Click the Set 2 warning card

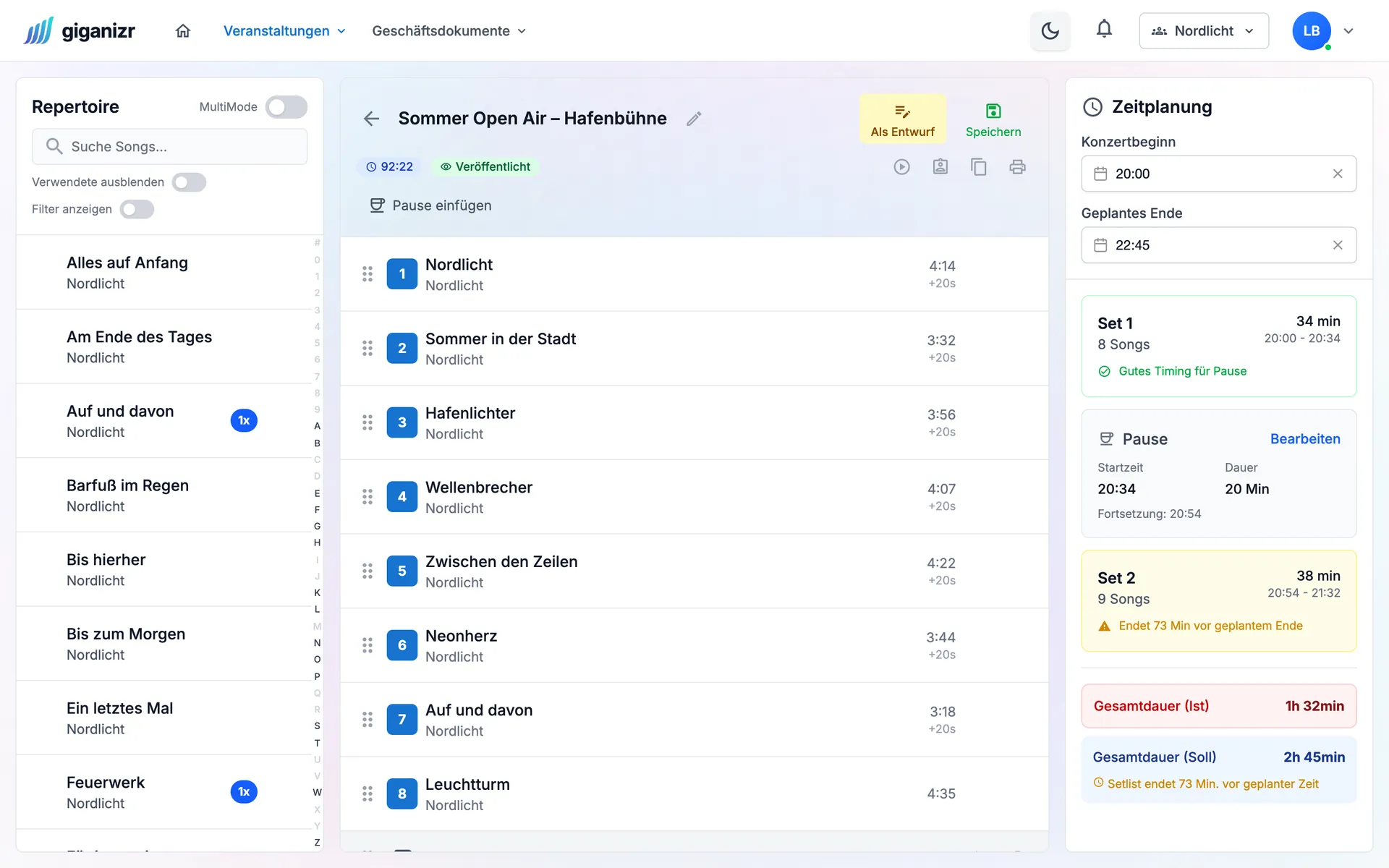click(1218, 600)
